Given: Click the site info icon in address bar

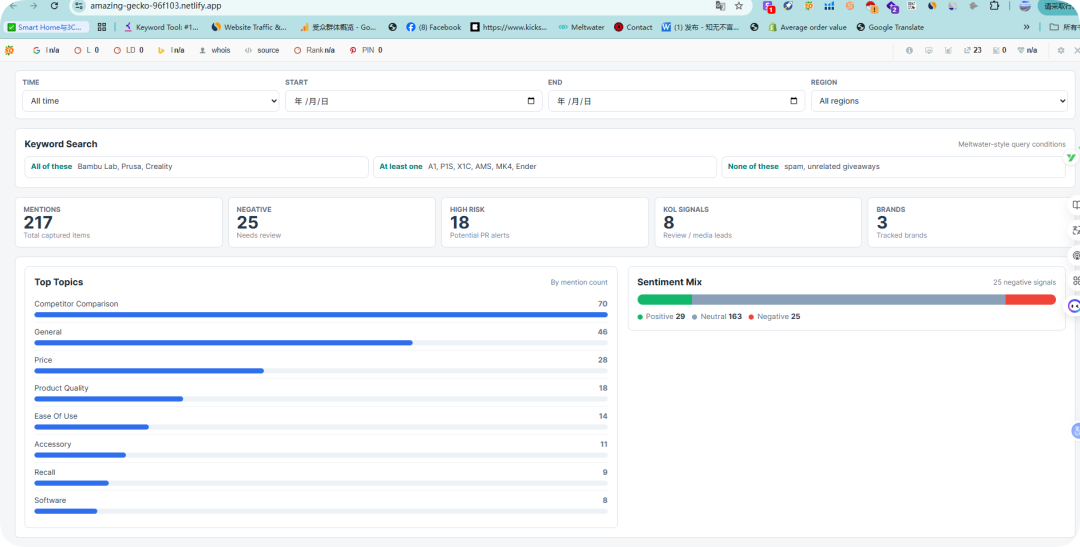Looking at the screenshot, I should click(x=79, y=6).
